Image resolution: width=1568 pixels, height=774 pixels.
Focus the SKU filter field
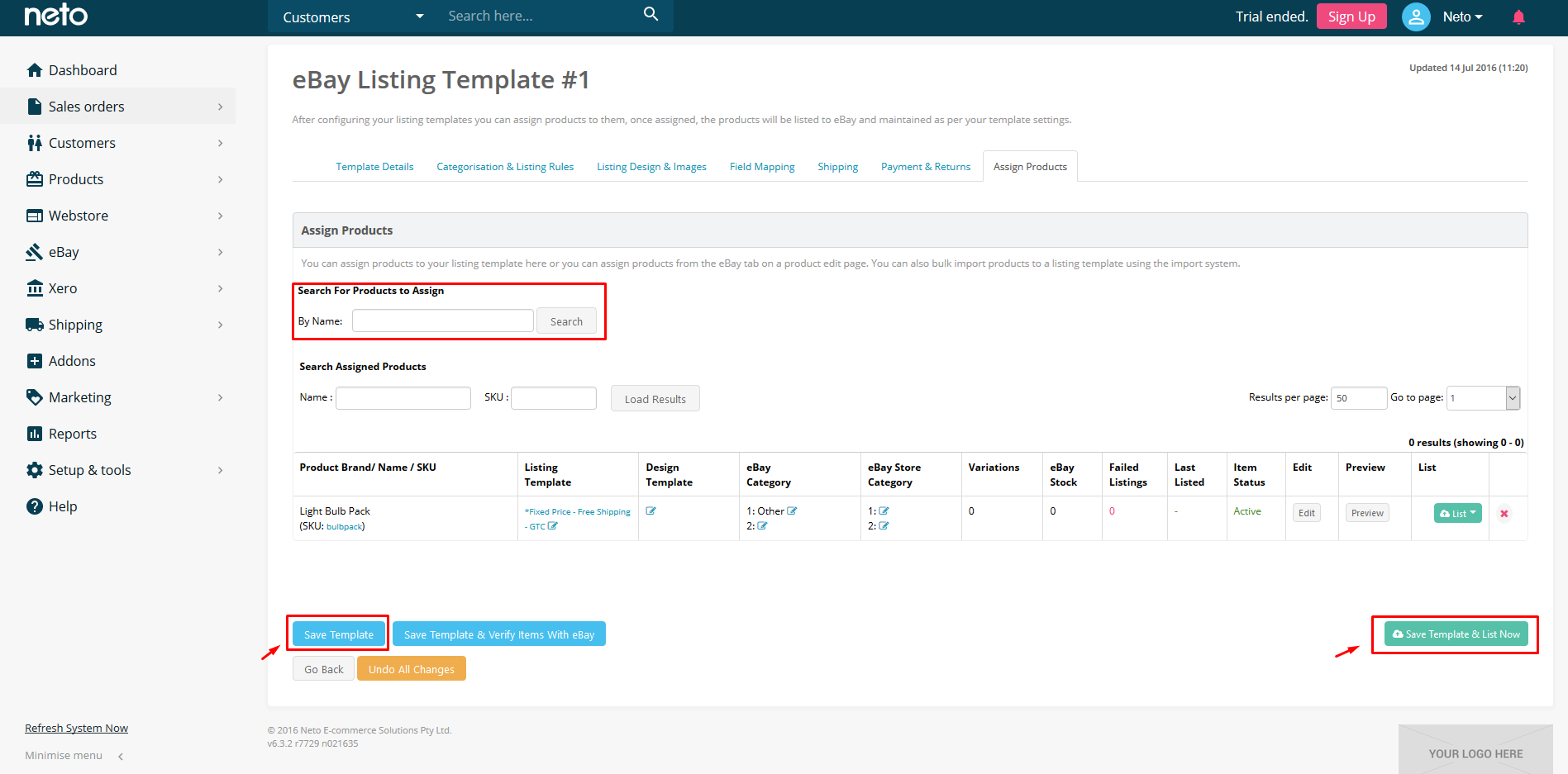coord(554,398)
